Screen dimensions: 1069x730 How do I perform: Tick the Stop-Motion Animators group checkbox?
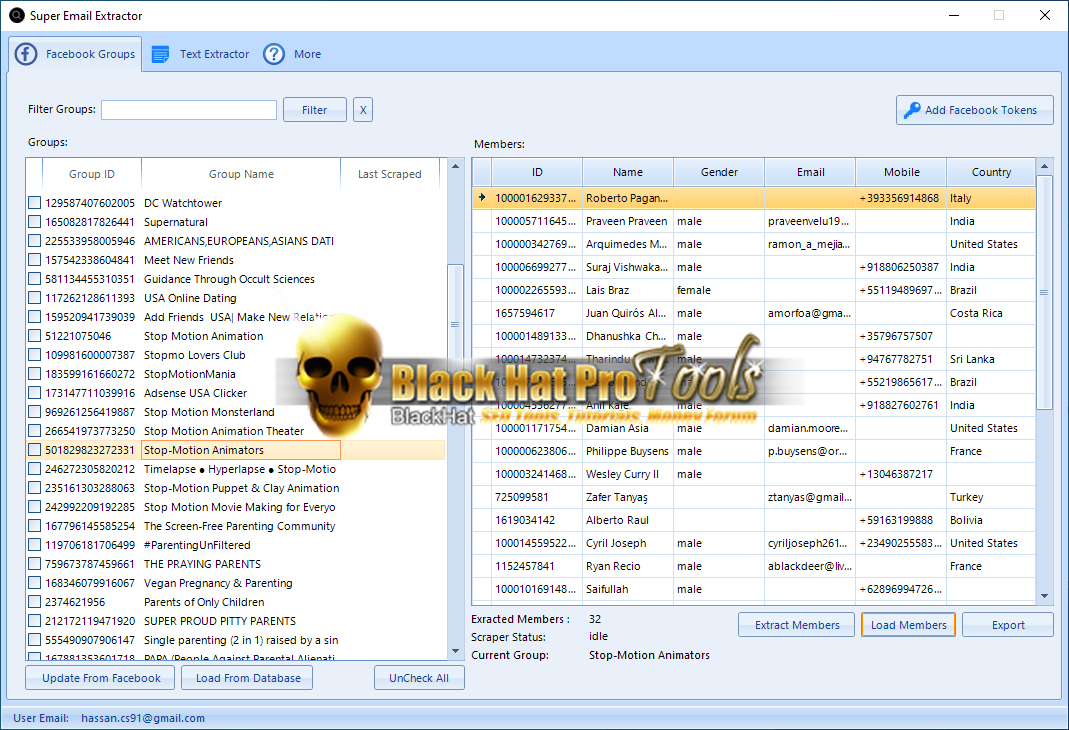coord(35,450)
